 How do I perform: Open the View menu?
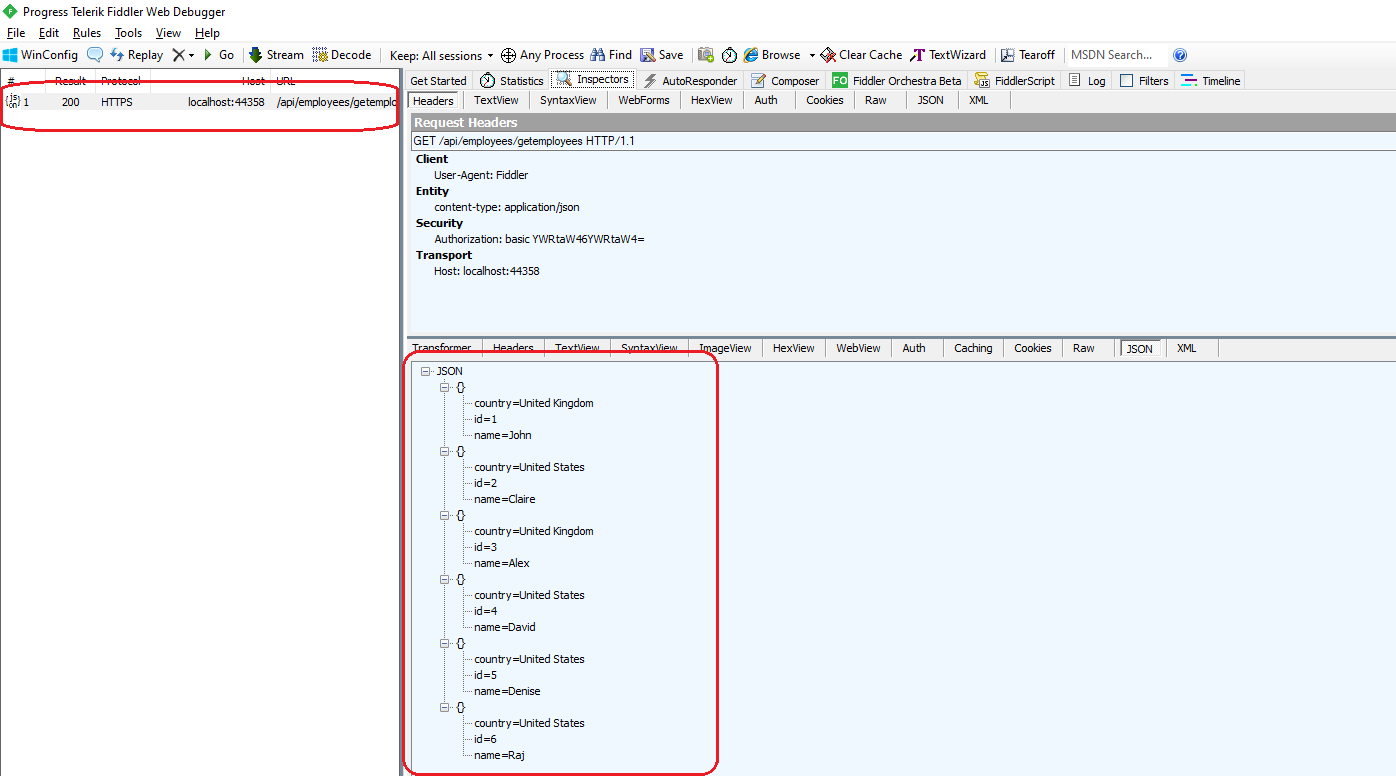click(168, 33)
